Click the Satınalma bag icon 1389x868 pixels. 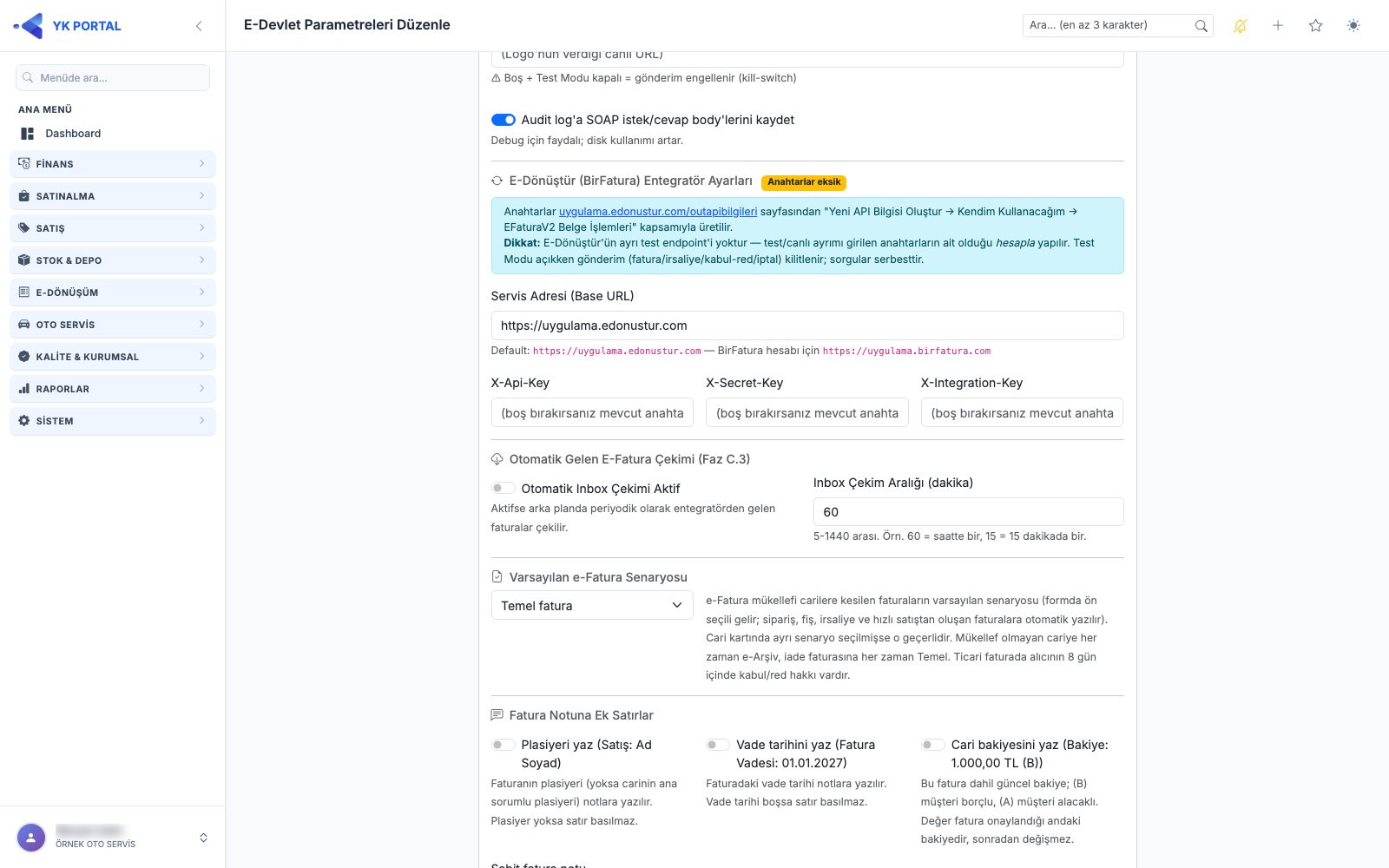pyautogui.click(x=24, y=196)
